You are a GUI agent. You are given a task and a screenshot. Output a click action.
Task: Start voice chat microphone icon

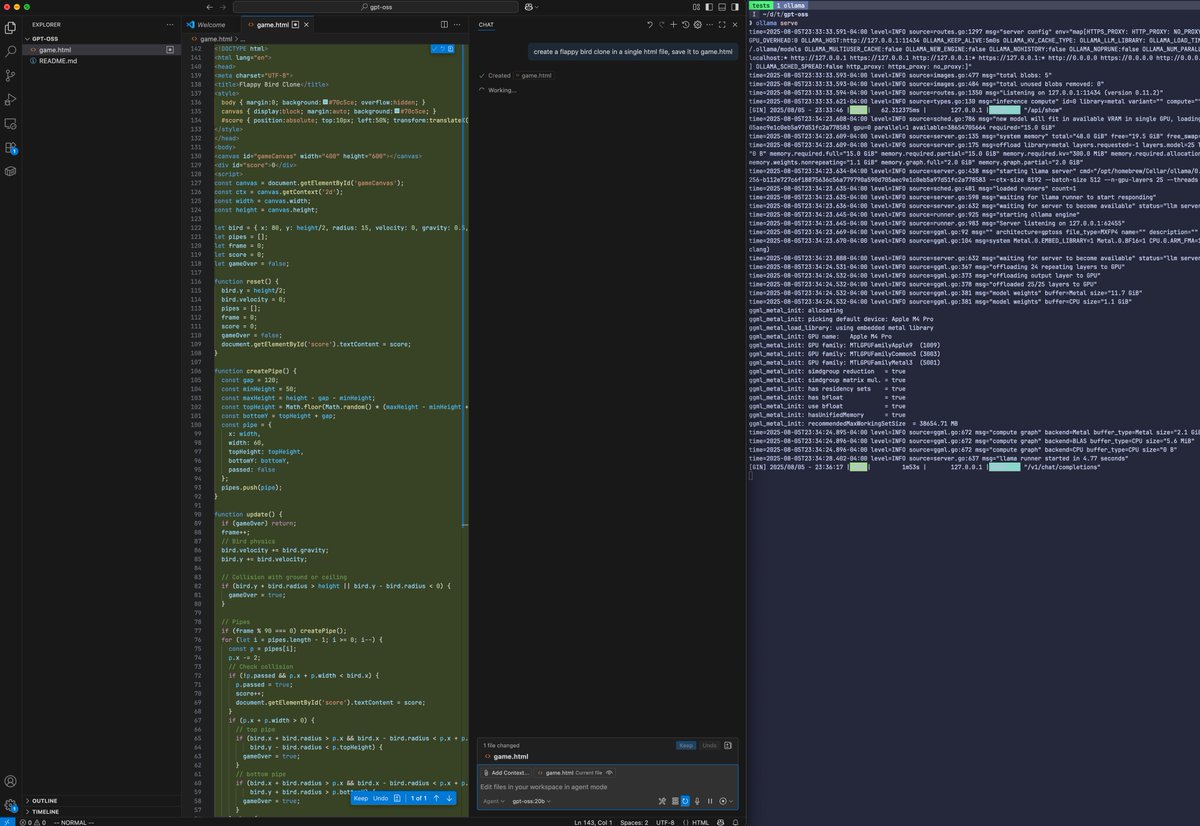(x=697, y=801)
